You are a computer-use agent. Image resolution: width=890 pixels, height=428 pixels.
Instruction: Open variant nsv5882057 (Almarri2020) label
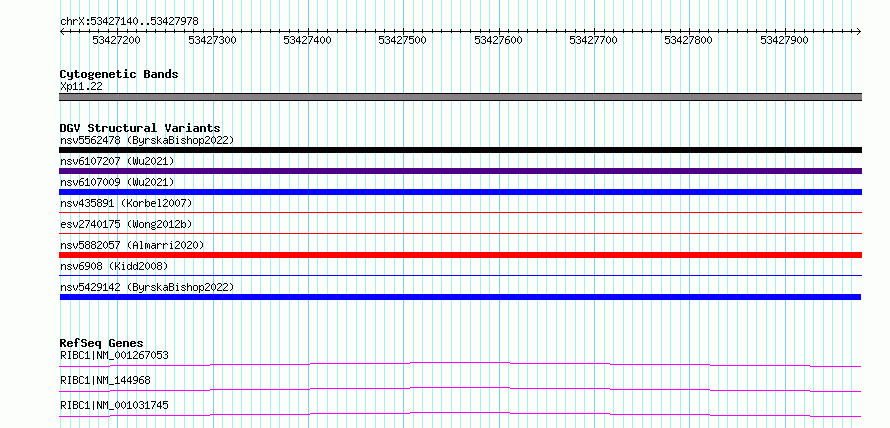pos(132,245)
